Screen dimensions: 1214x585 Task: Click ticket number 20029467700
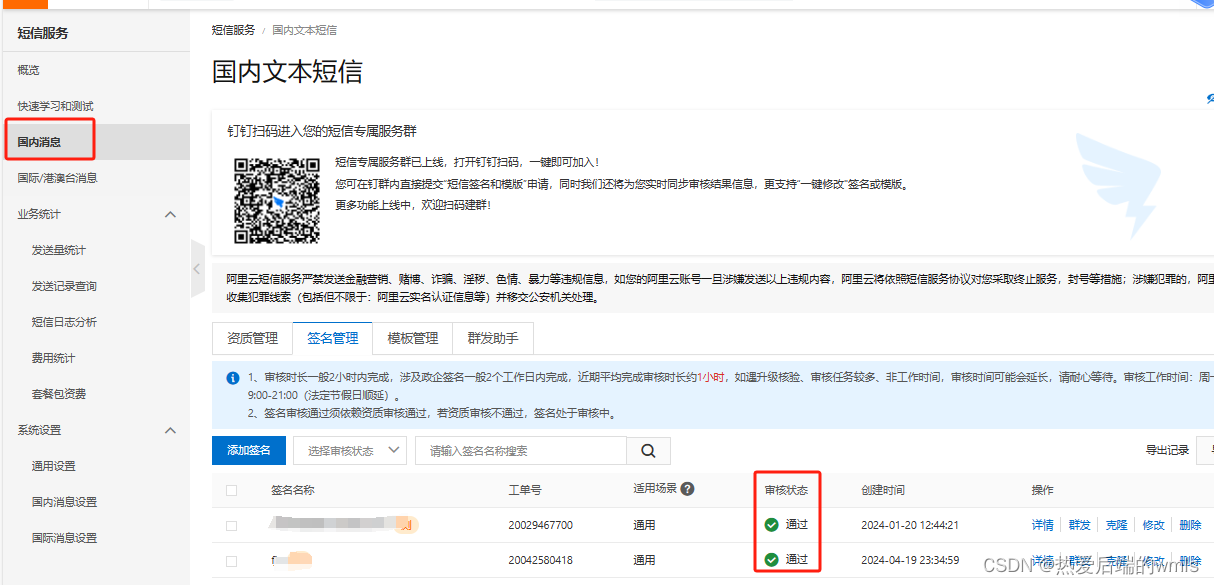[x=541, y=525]
